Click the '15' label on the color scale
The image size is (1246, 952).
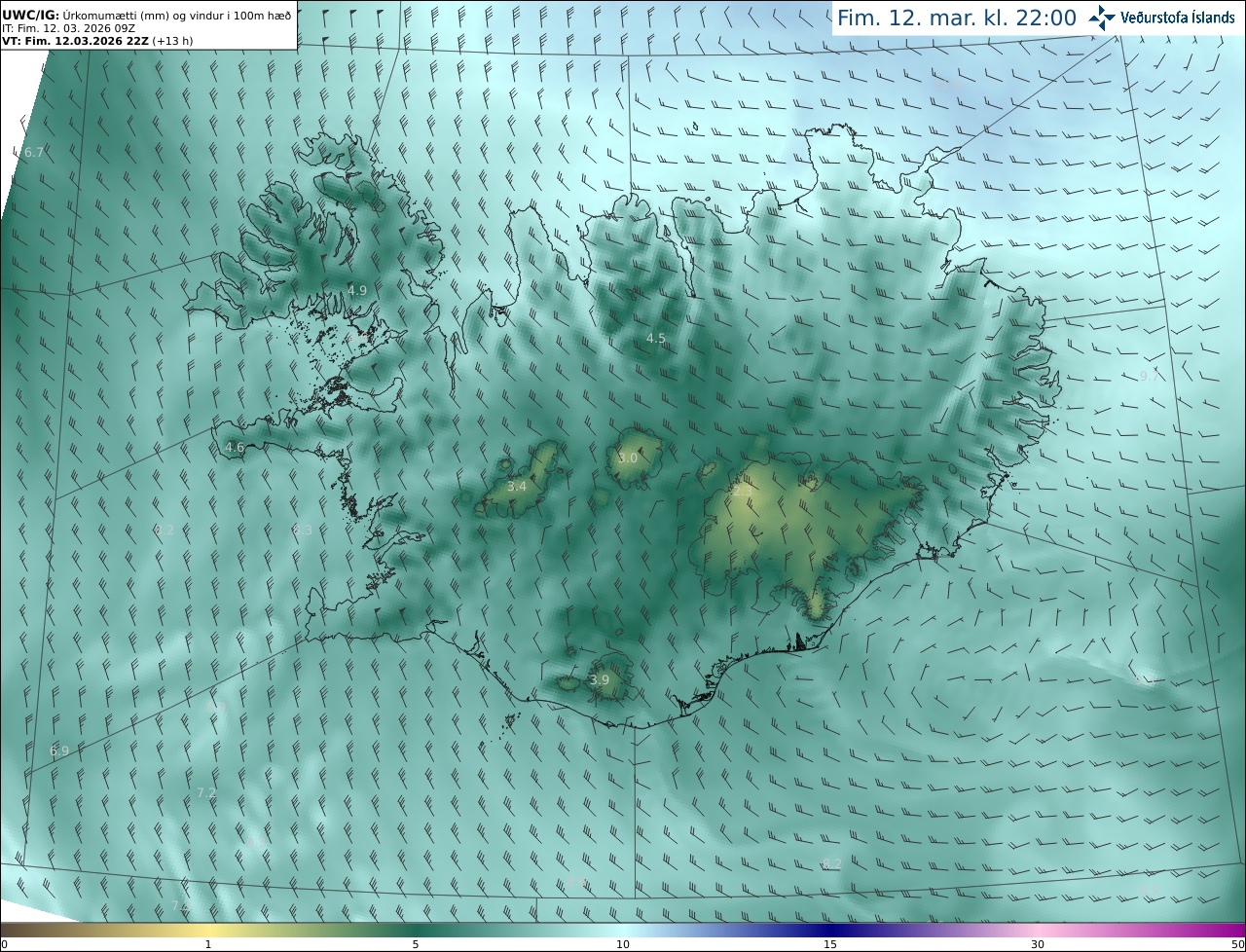(830, 944)
